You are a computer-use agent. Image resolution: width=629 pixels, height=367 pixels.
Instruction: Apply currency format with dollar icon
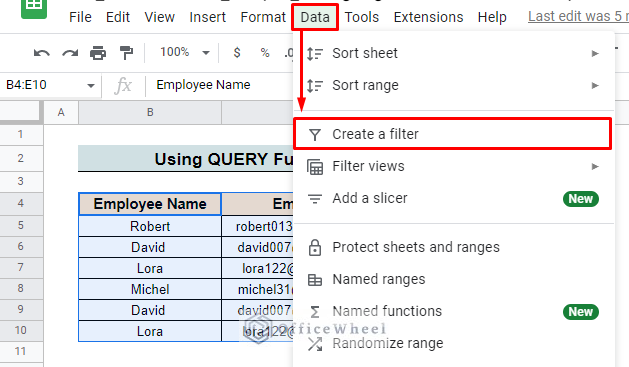237,53
